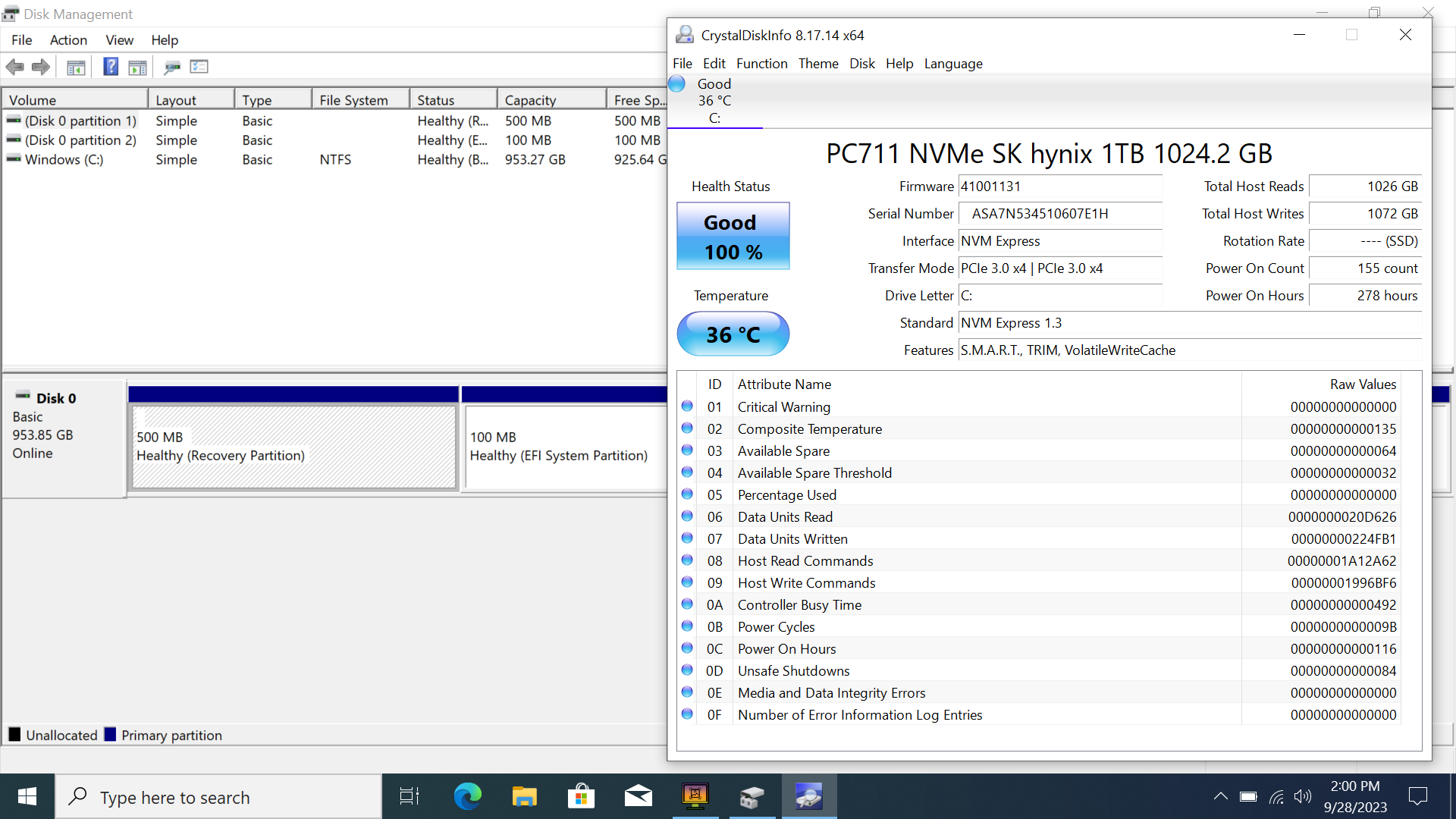Open the clock showing 2:00 PM
Image resolution: width=1456 pixels, height=819 pixels.
pyautogui.click(x=1355, y=796)
